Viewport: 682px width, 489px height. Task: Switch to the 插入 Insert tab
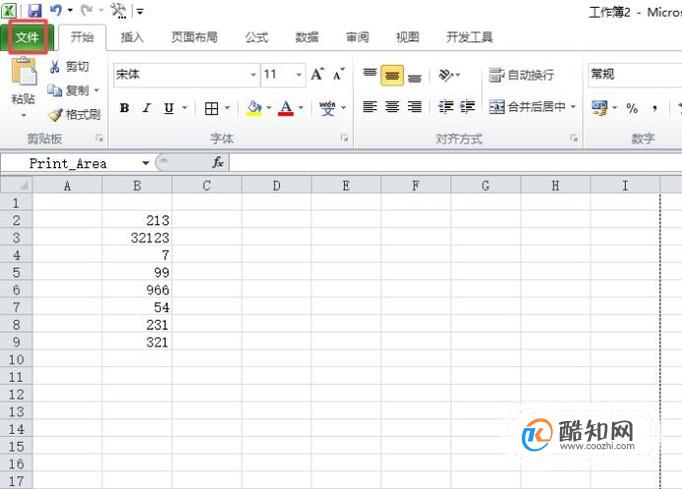pyautogui.click(x=132, y=37)
